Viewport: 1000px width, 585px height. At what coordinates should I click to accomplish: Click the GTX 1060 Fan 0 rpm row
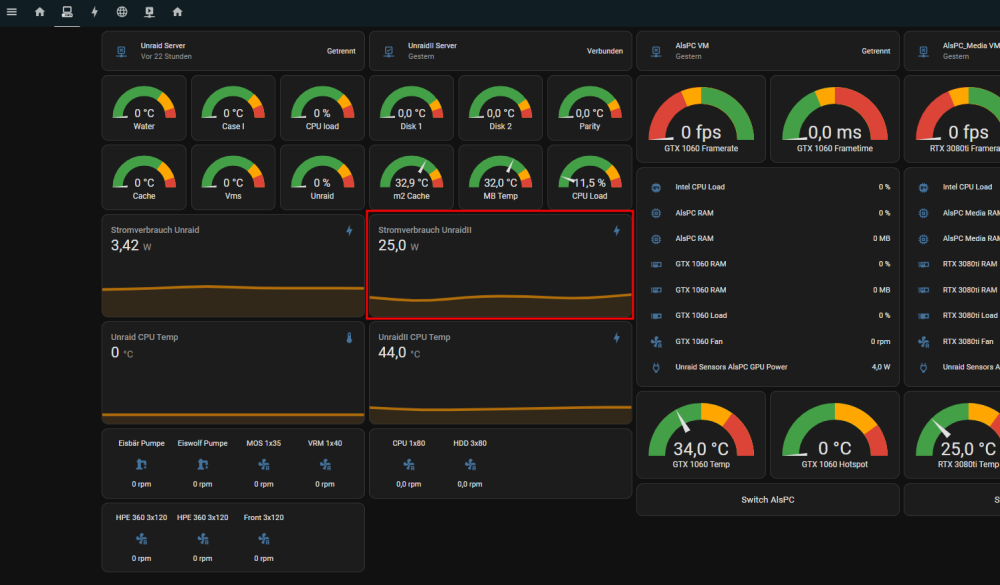pos(768,342)
